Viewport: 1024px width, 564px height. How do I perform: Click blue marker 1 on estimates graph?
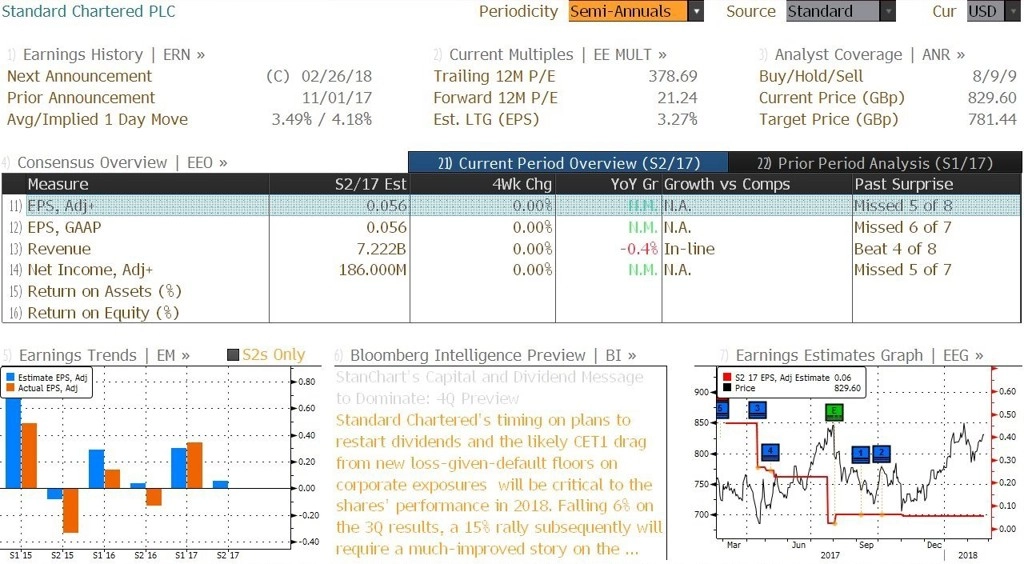tap(861, 454)
